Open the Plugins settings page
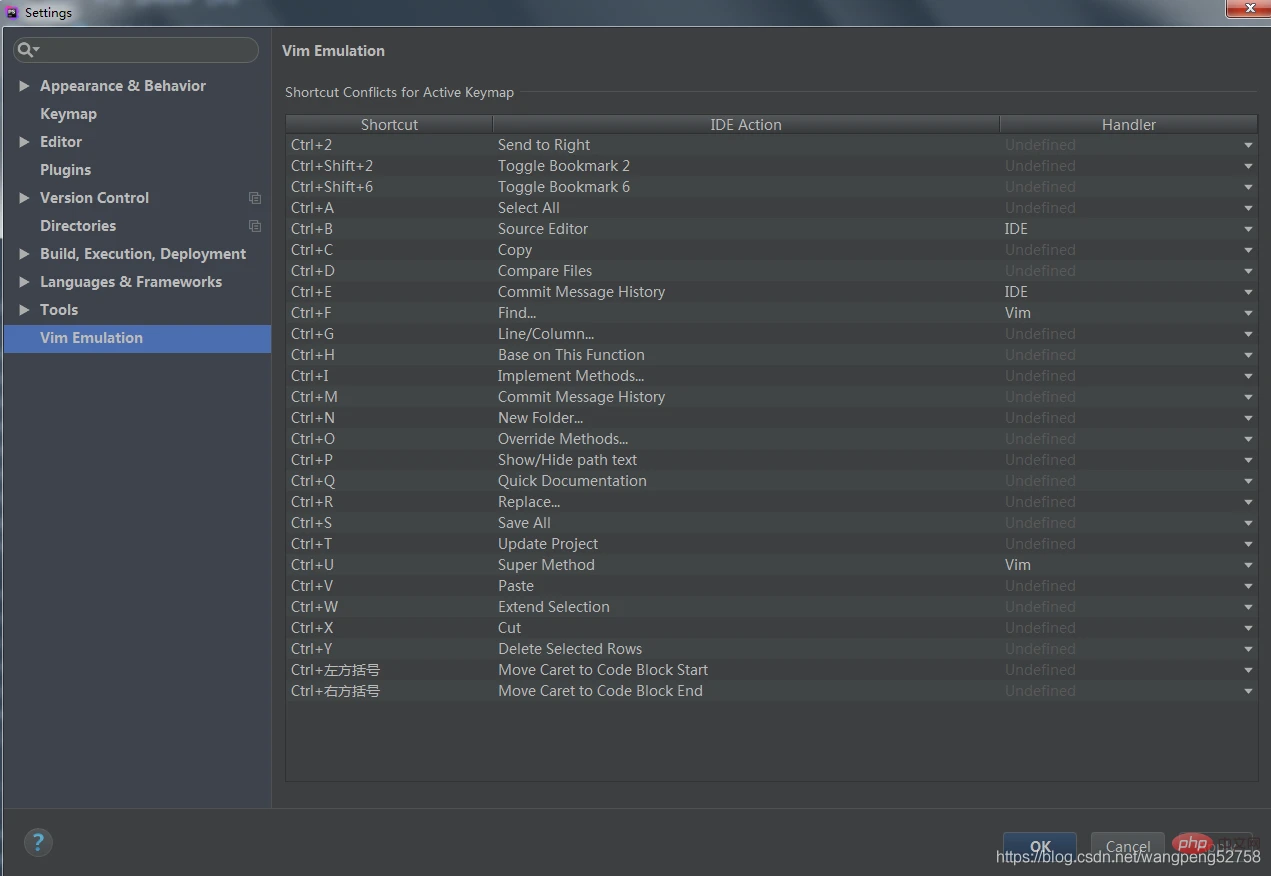The height and width of the screenshot is (876, 1271). tap(65, 170)
